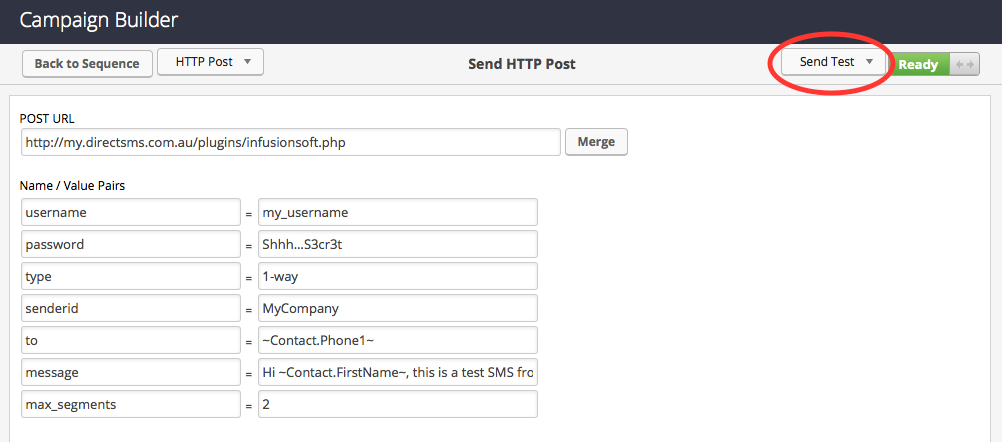Select the max_segments name field
This screenshot has width=1002, height=442.
(x=131, y=404)
